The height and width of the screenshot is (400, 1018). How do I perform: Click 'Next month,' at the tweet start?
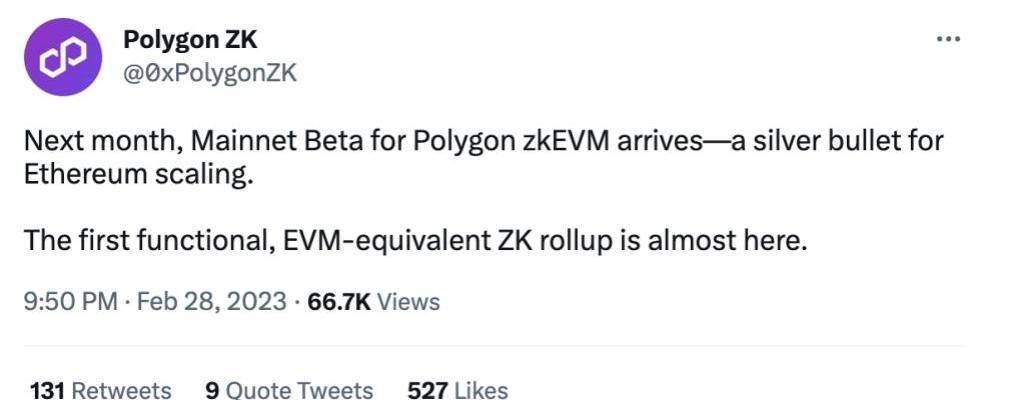point(104,141)
